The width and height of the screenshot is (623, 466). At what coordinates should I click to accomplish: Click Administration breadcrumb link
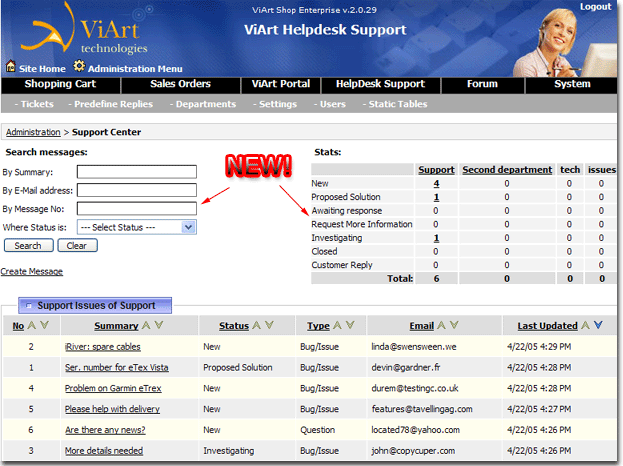tap(33, 132)
